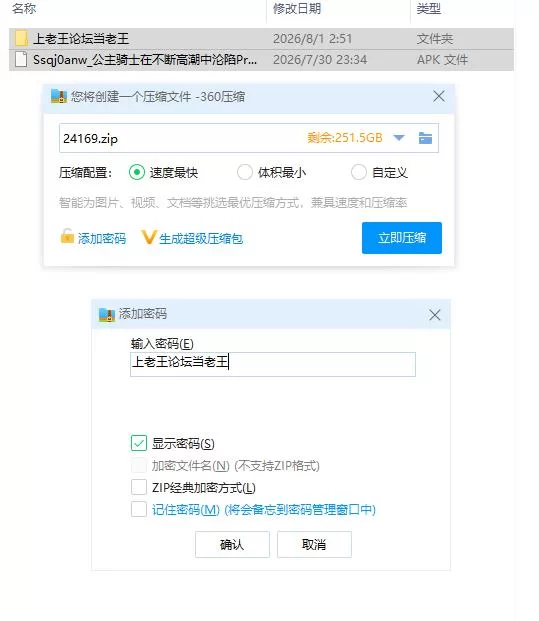The height and width of the screenshot is (621, 539).
Task: Sort by the 修改日期 column header
Action: point(297,8)
